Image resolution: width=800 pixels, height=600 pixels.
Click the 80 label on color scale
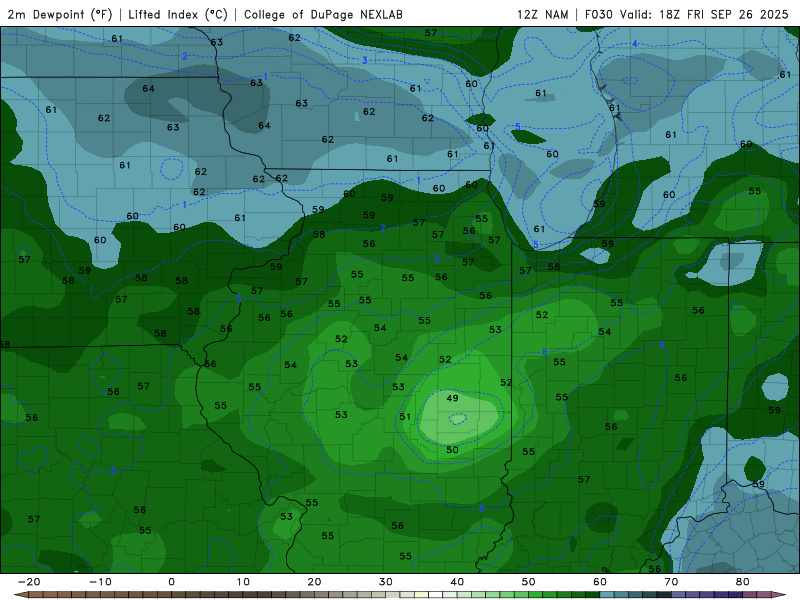pos(743,582)
